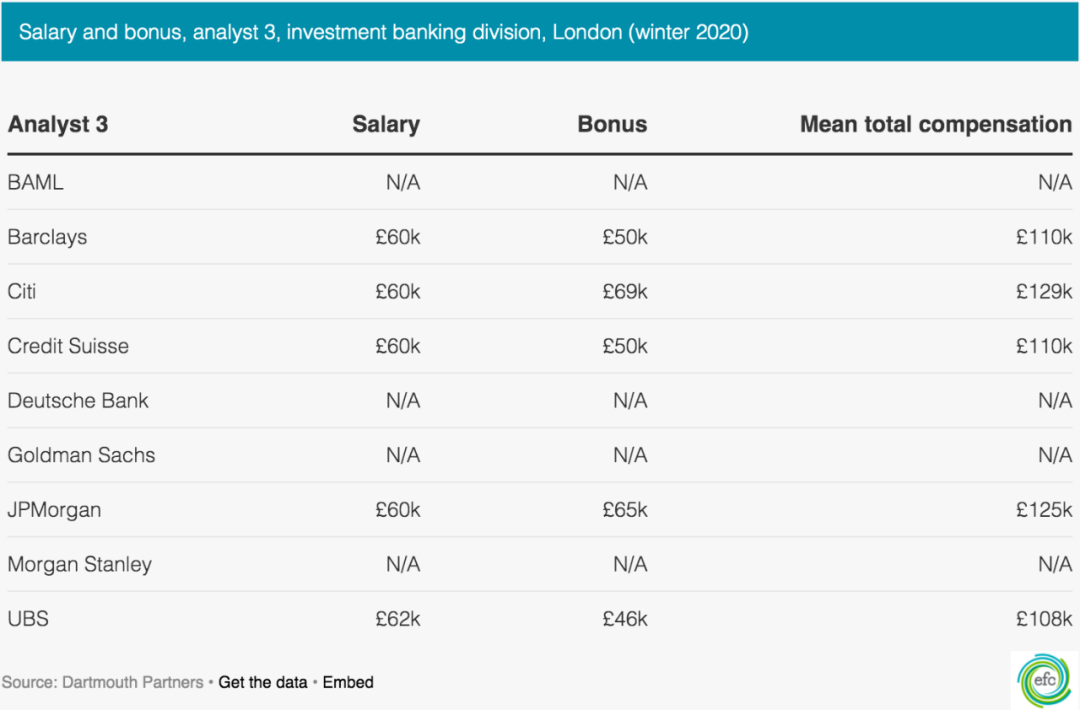Click the 'Mean total compensation' column header
This screenshot has width=1080, height=710.
coord(935,125)
